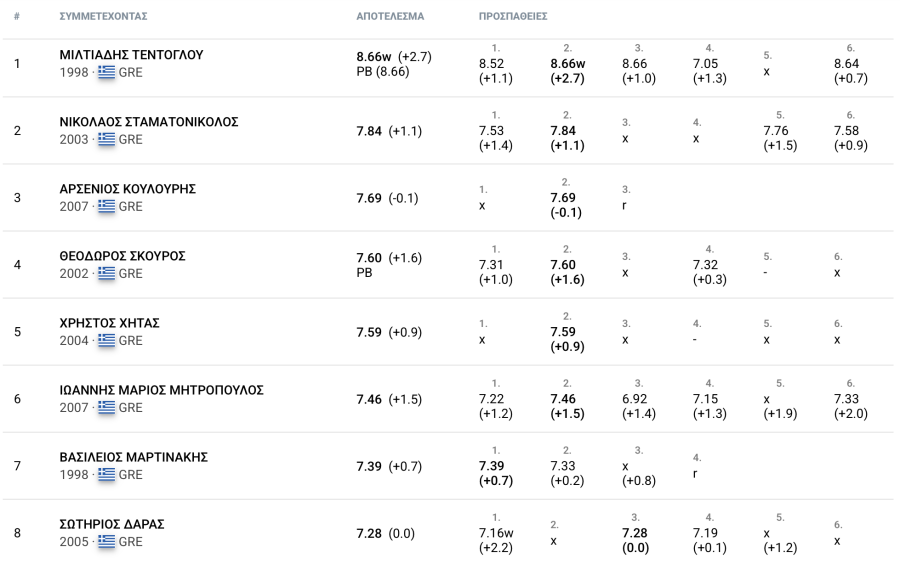Open athlete ΘΕΟΔΩΡΟΣ ΣΚΟΥΡΟΣ profile
This screenshot has width=900, height=564.
pyautogui.click(x=122, y=256)
